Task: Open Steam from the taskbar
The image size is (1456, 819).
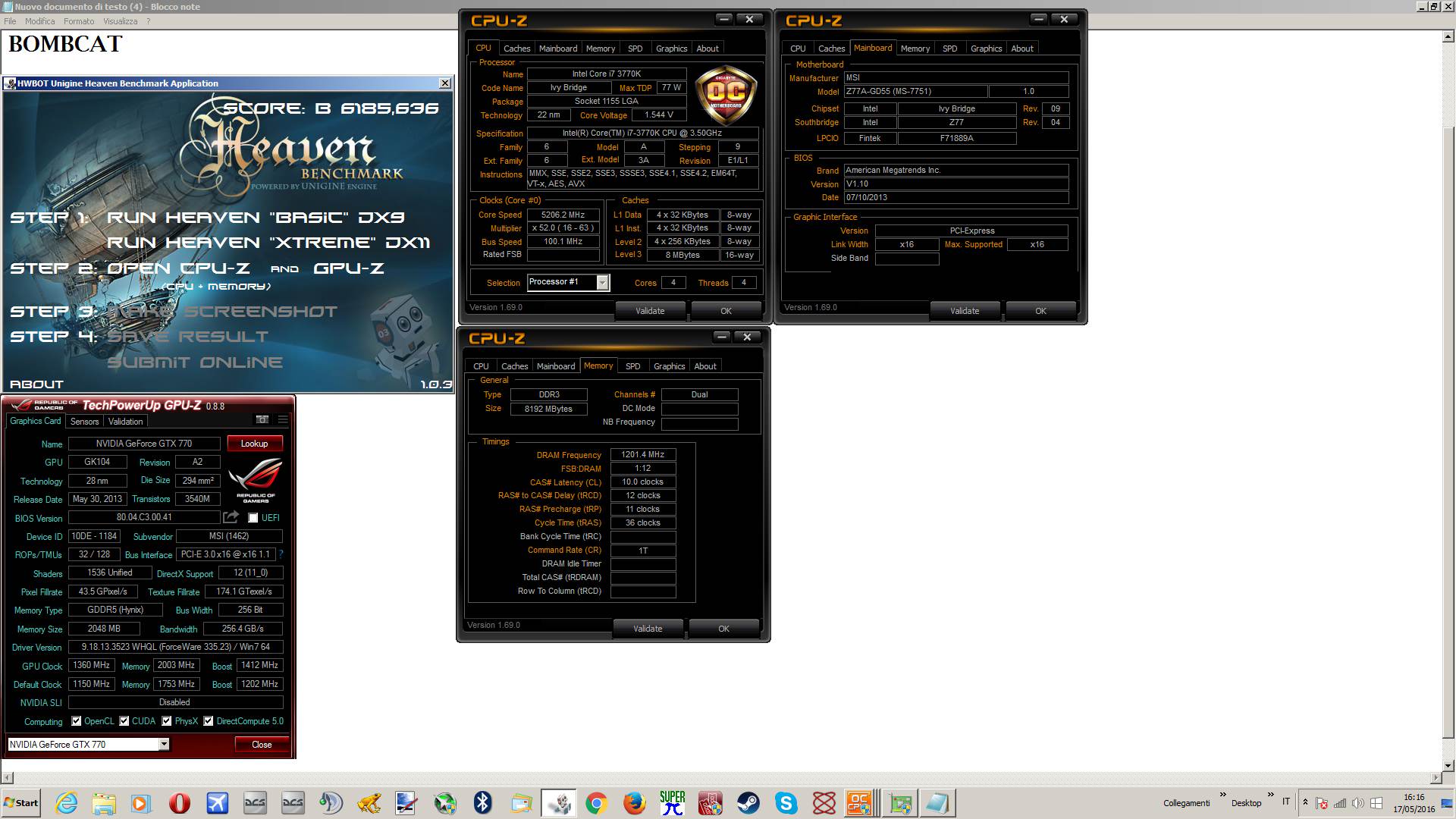Action: coord(748,802)
